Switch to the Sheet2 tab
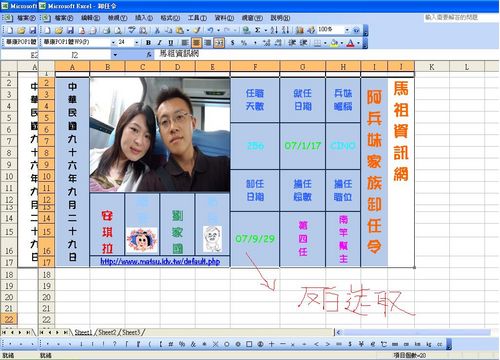 pos(107,332)
